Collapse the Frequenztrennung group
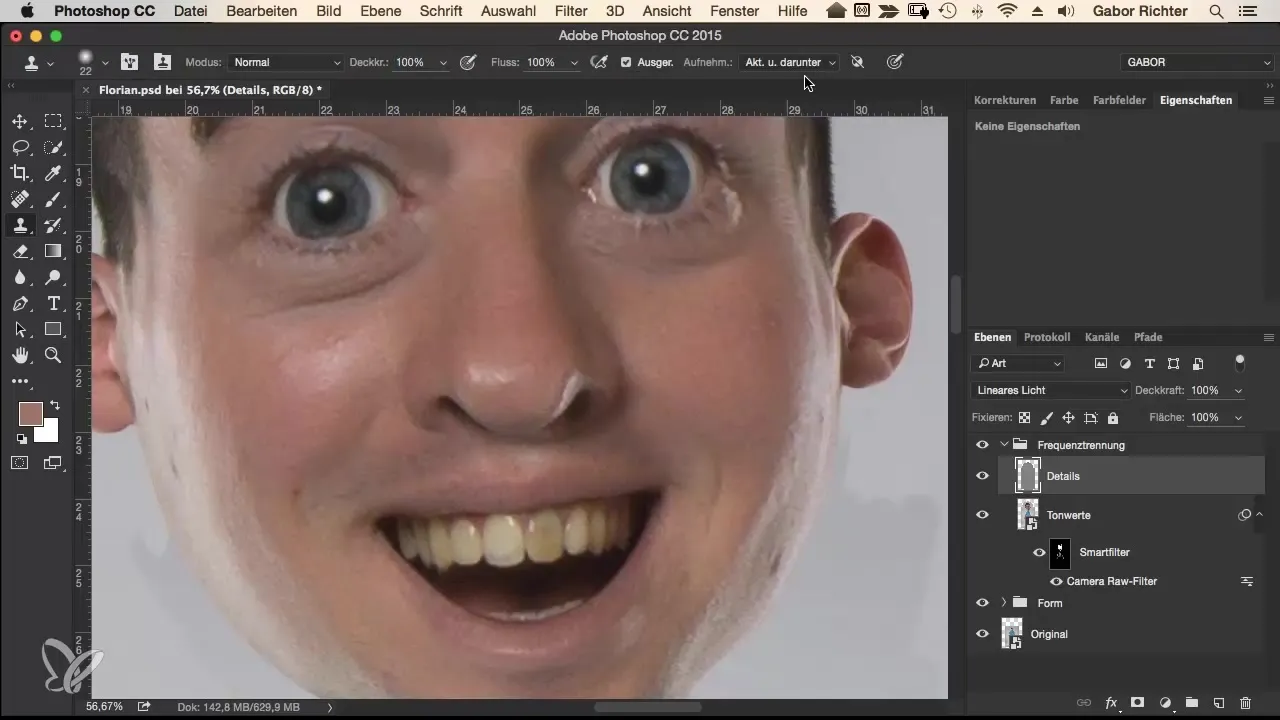1280x720 pixels. (x=1003, y=445)
